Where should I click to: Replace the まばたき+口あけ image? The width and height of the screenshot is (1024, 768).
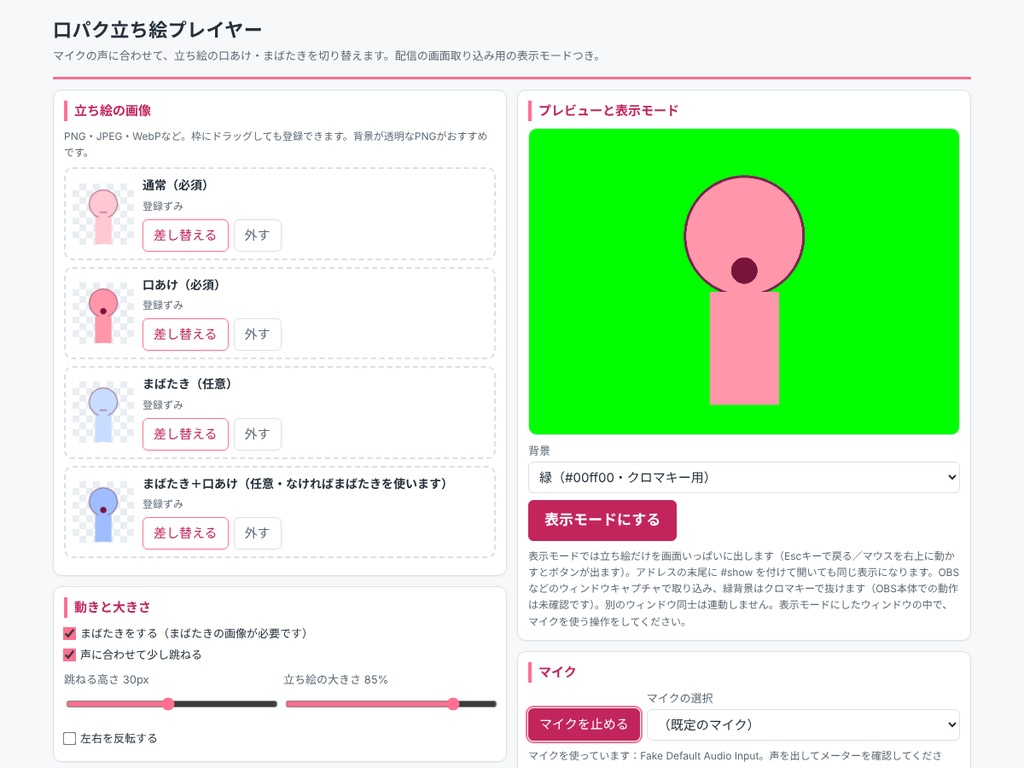(x=185, y=533)
